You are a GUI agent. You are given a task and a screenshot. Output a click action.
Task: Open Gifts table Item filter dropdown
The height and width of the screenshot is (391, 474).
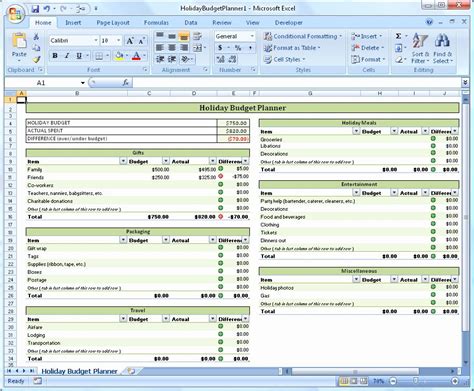pos(123,161)
